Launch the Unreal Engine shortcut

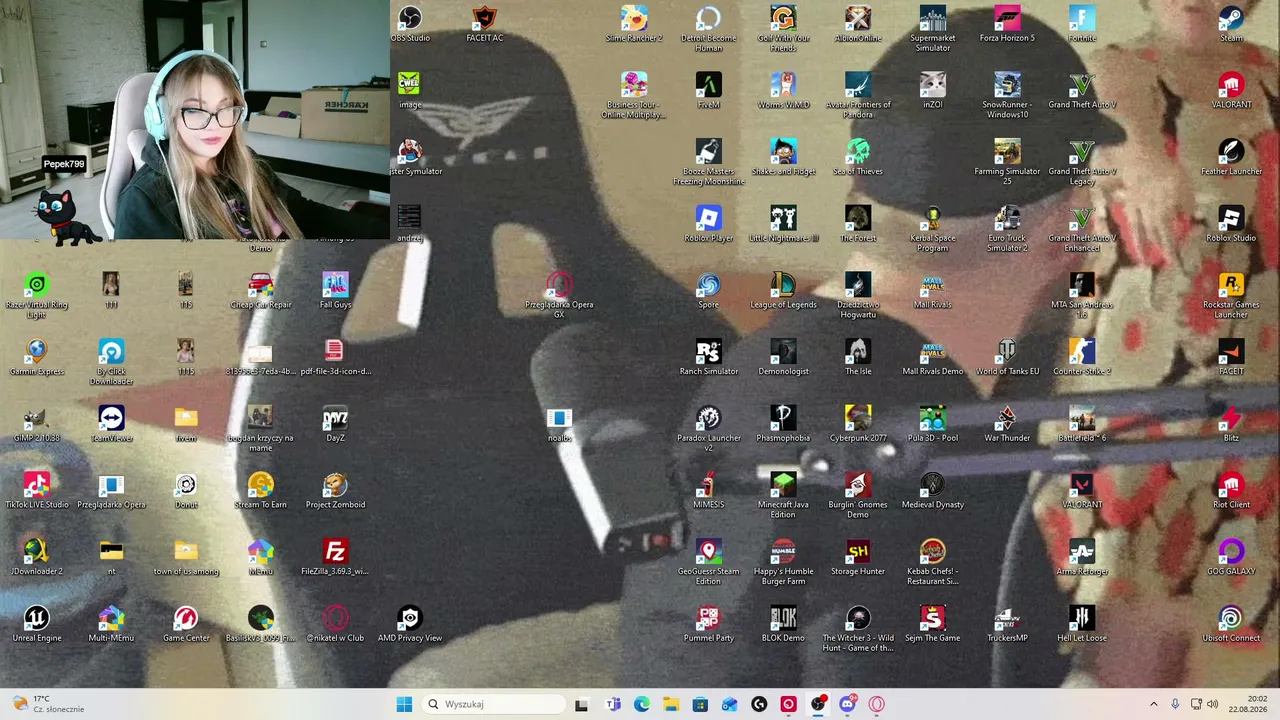click(36, 624)
